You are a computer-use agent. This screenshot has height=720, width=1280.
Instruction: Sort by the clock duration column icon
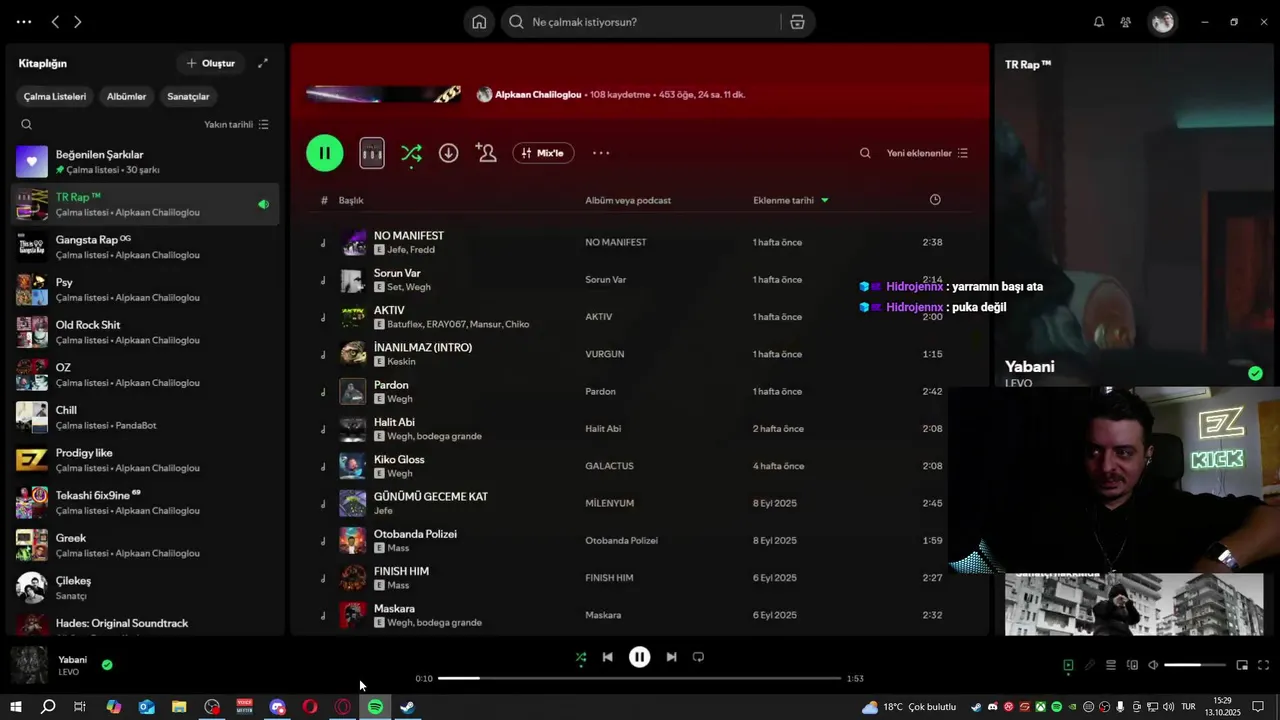coord(935,200)
